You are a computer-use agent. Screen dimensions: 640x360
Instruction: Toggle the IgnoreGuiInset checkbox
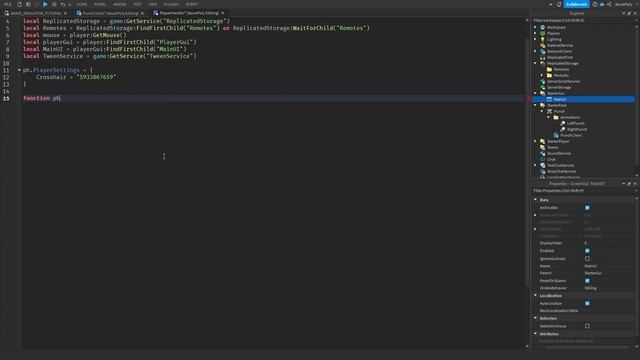tap(587, 258)
